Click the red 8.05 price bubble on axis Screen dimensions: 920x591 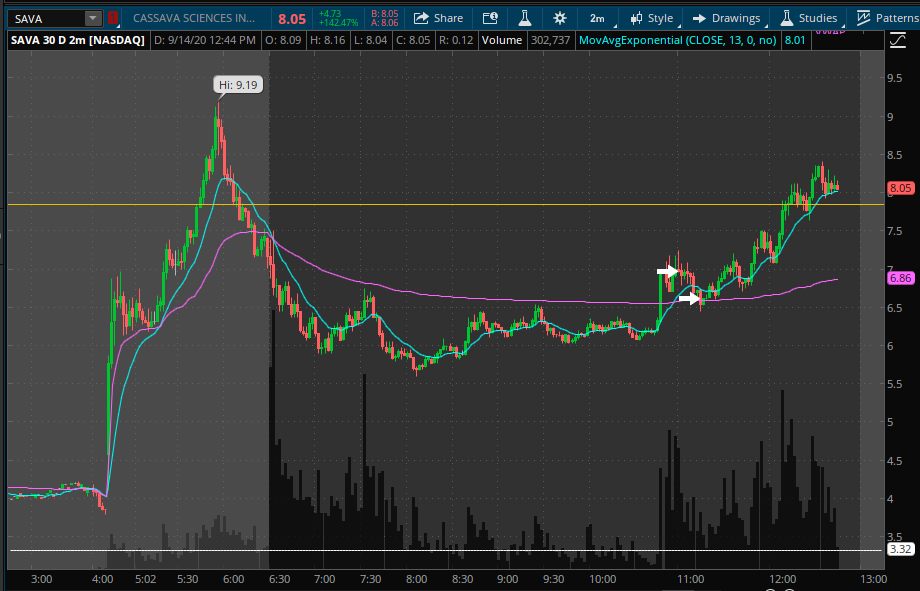click(900, 187)
